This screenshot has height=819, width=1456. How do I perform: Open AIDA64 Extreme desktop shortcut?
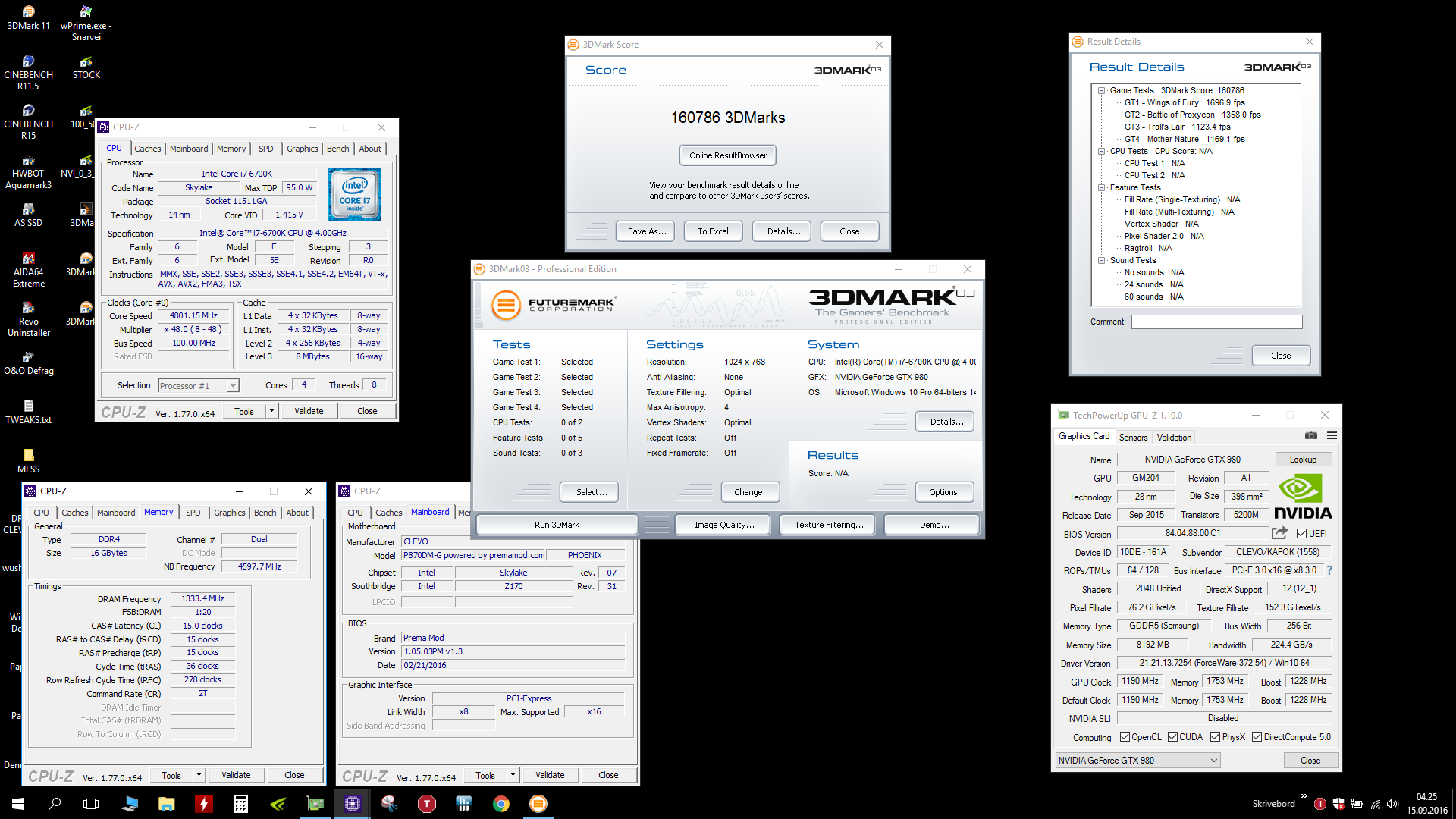point(28,270)
